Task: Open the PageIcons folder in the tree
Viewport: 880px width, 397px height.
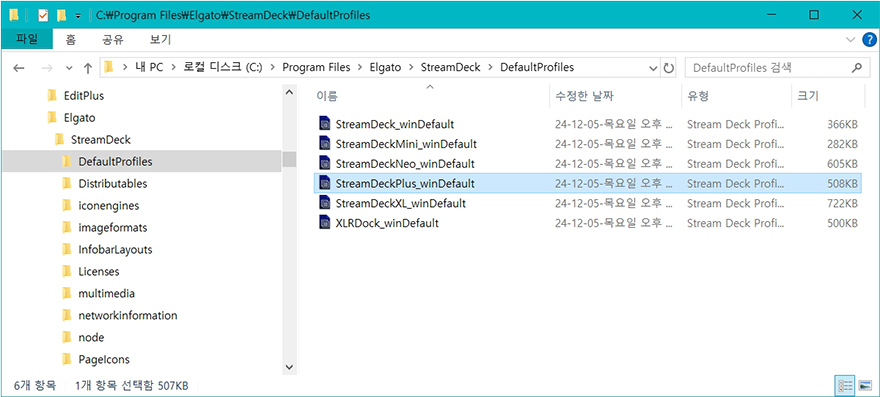Action: pyautogui.click(x=104, y=359)
